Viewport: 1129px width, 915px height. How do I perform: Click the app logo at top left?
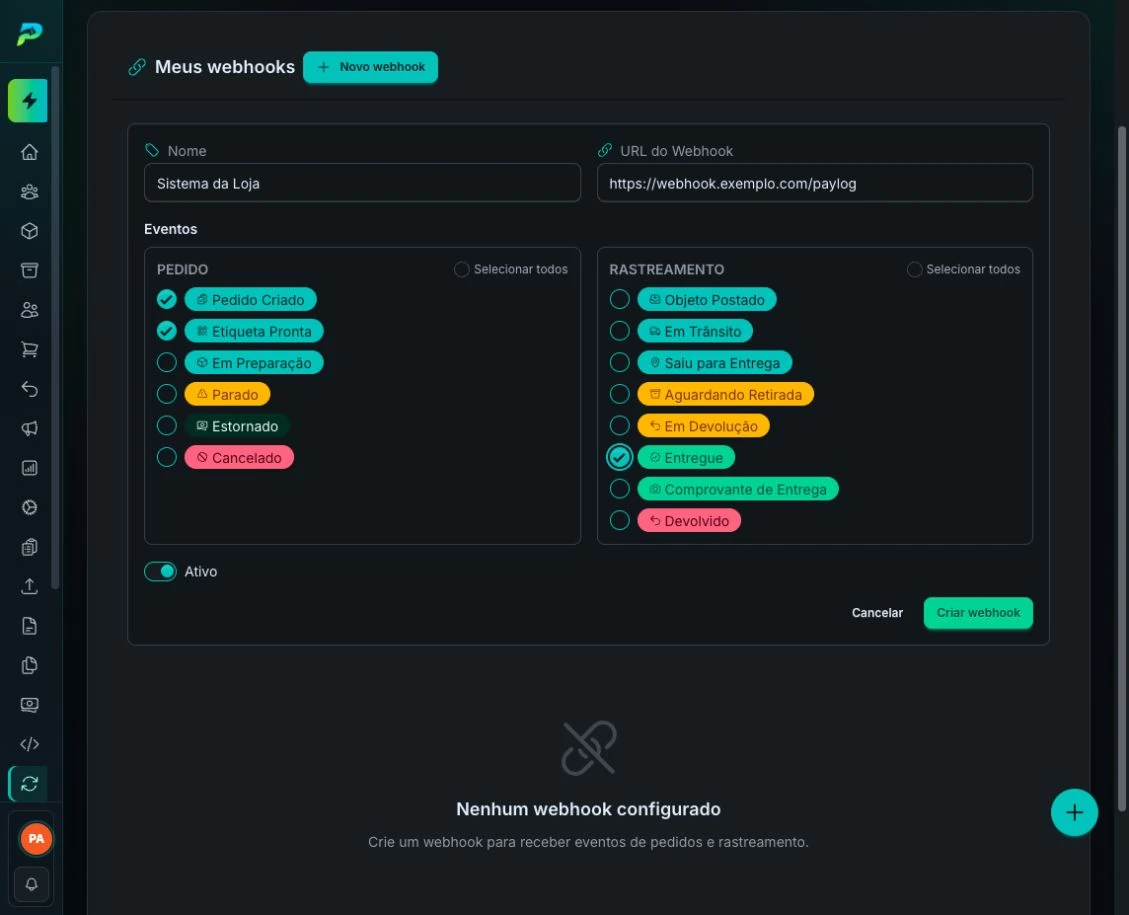coord(30,33)
